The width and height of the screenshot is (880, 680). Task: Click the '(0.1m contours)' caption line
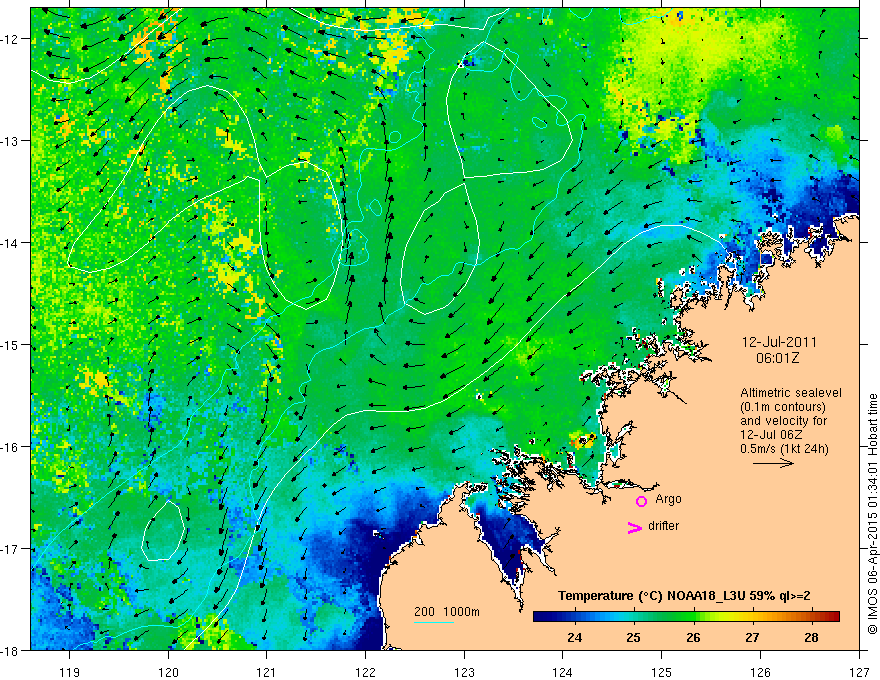(783, 407)
